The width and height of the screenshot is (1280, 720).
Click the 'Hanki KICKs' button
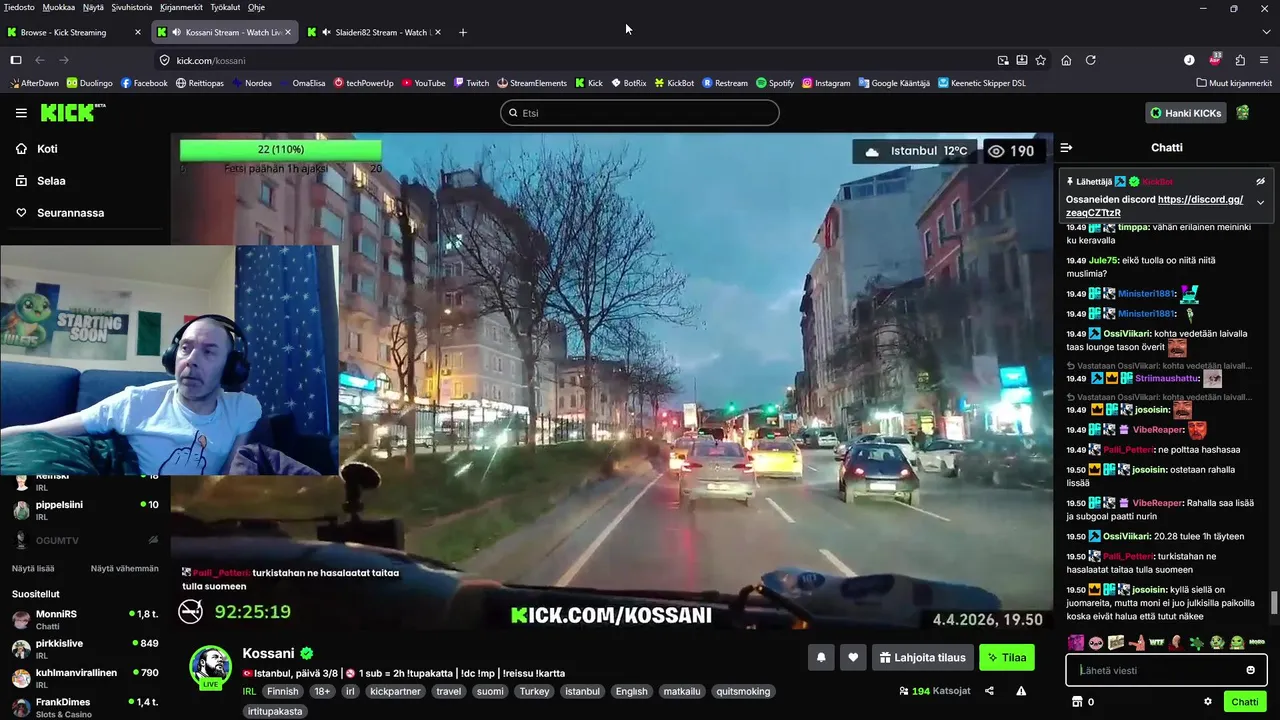[1186, 113]
